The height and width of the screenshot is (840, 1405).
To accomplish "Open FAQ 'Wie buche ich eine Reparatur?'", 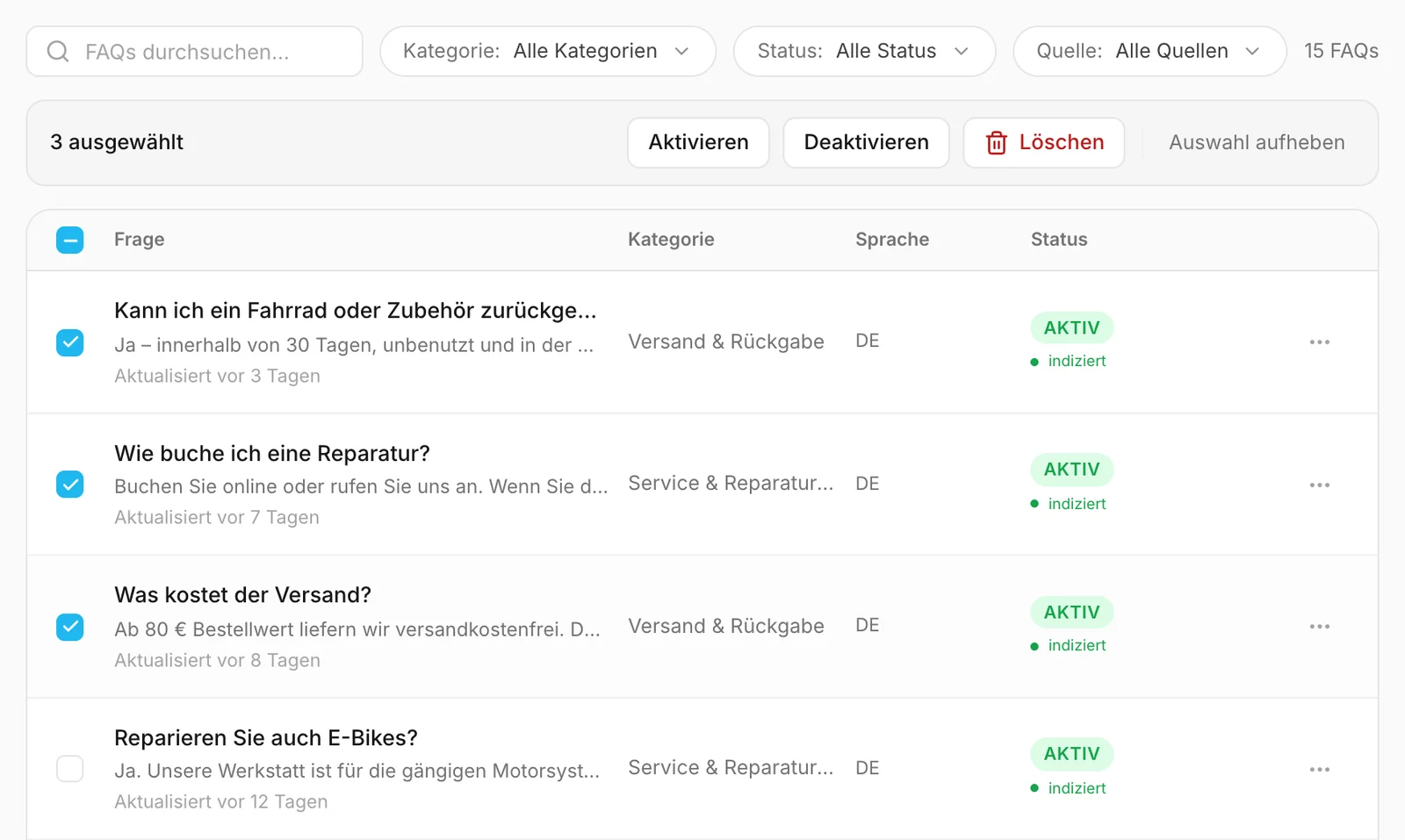I will pyautogui.click(x=272, y=454).
